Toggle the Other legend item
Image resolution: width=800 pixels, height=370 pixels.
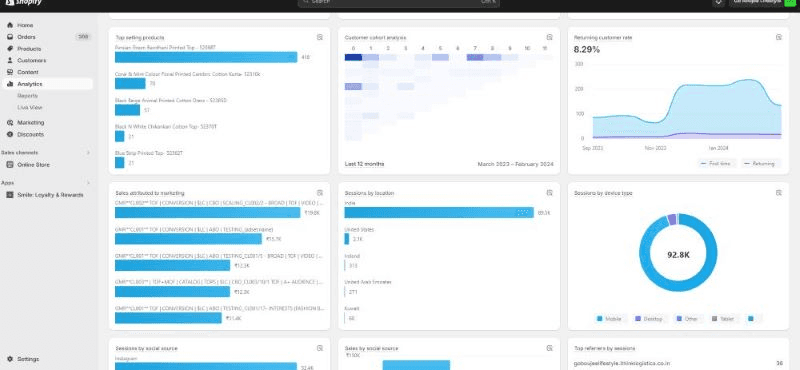pyautogui.click(x=687, y=319)
